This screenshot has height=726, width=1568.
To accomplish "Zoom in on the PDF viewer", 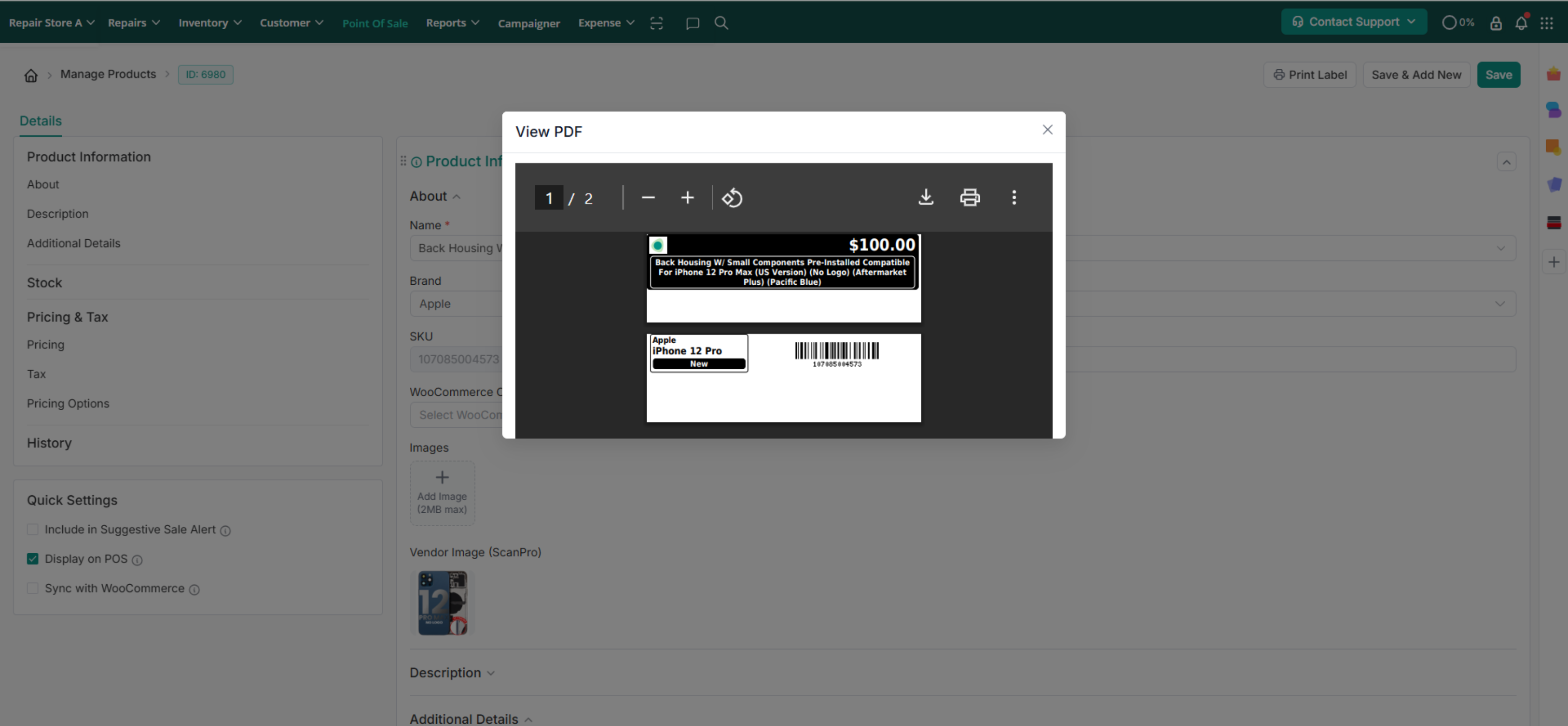I will 687,198.
